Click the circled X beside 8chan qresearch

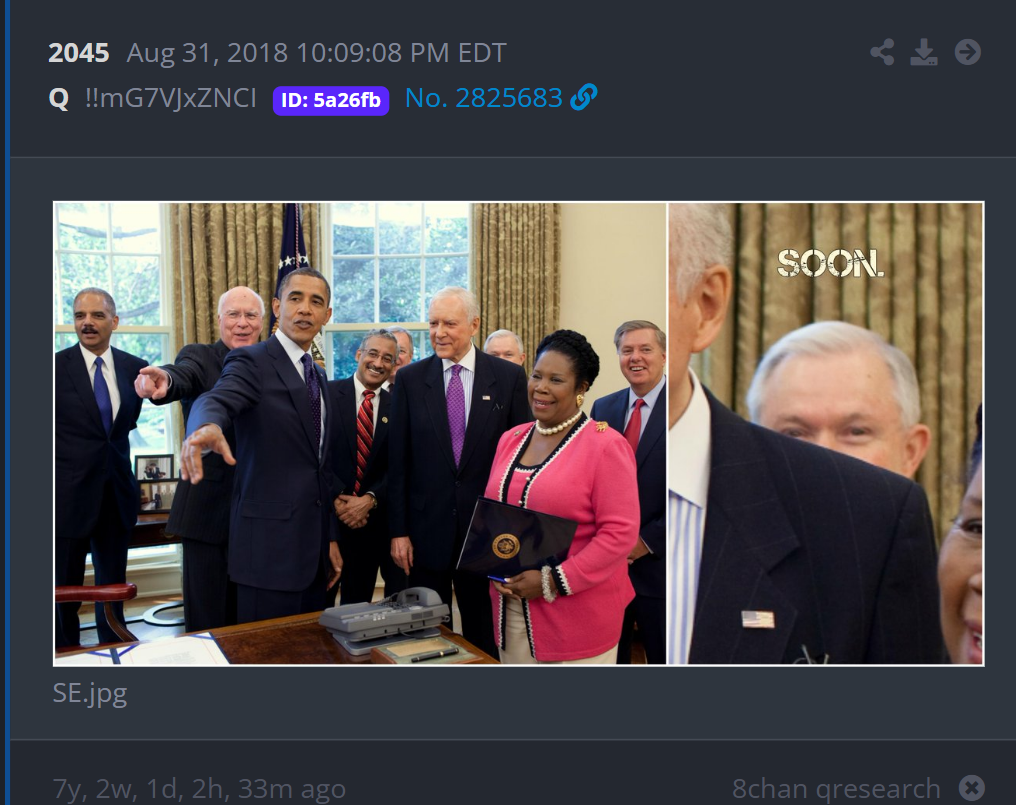tap(972, 788)
